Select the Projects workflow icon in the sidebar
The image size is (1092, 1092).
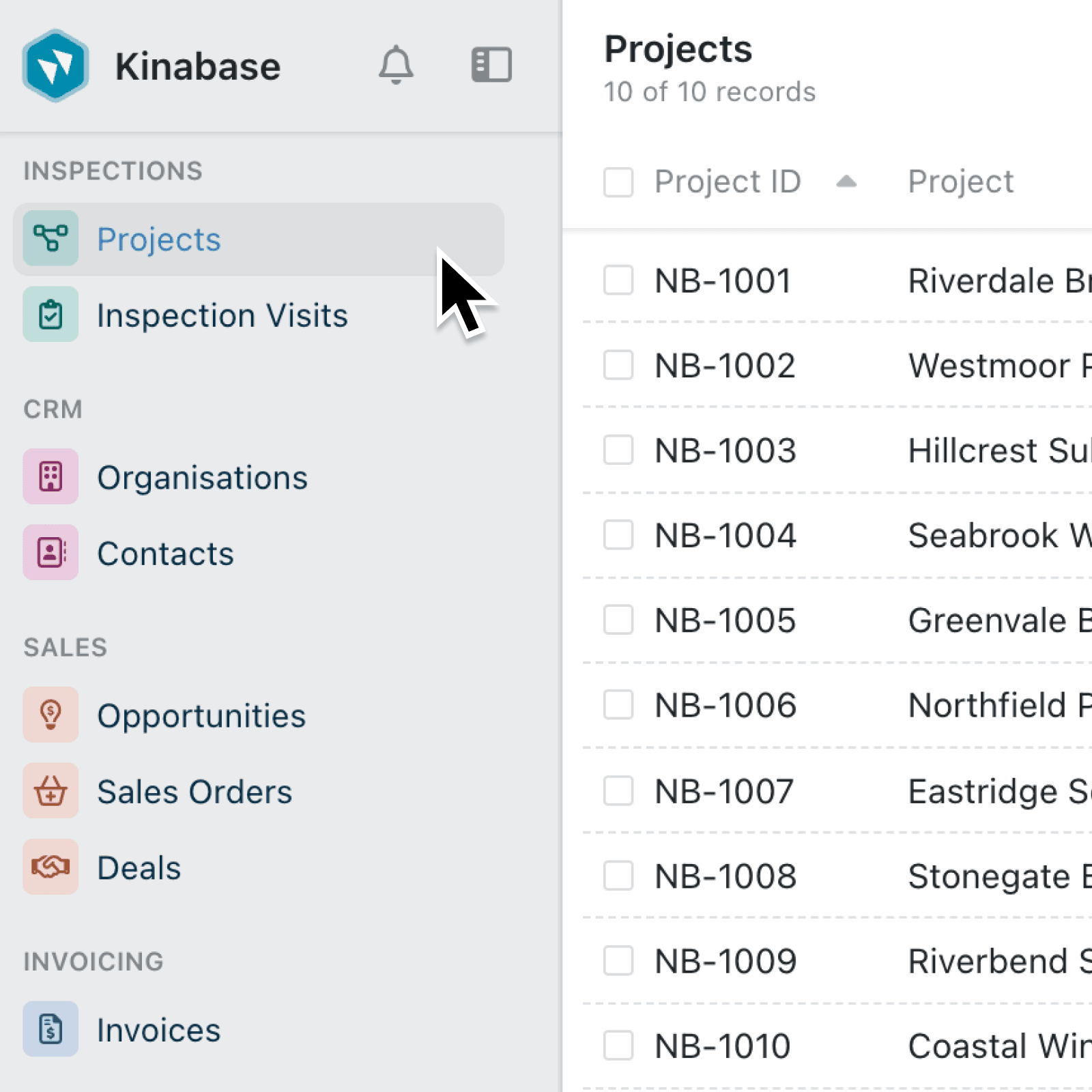[x=50, y=240]
